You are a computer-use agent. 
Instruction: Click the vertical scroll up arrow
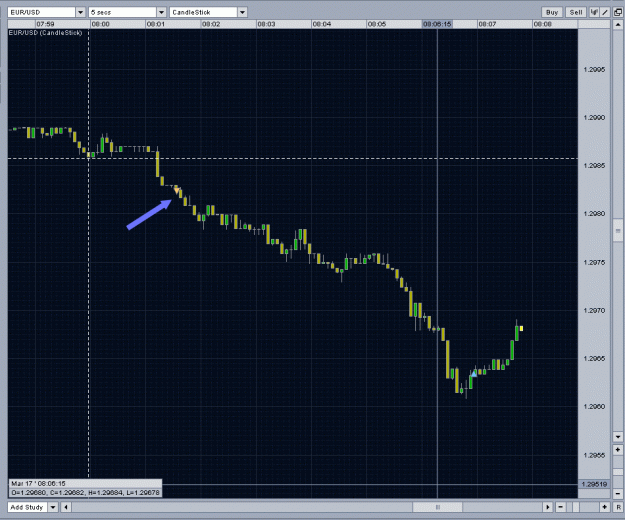(618, 25)
